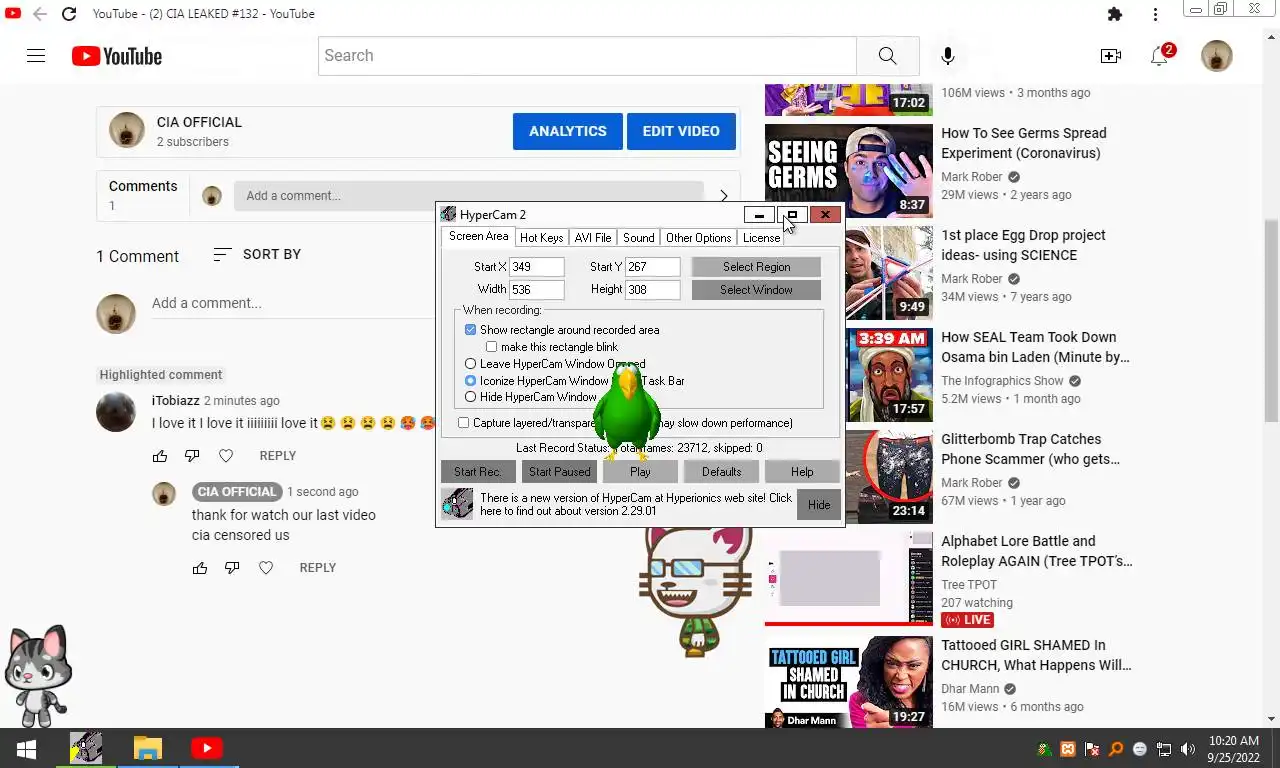
Task: Open HyperCam Help
Action: pyautogui.click(x=802, y=472)
